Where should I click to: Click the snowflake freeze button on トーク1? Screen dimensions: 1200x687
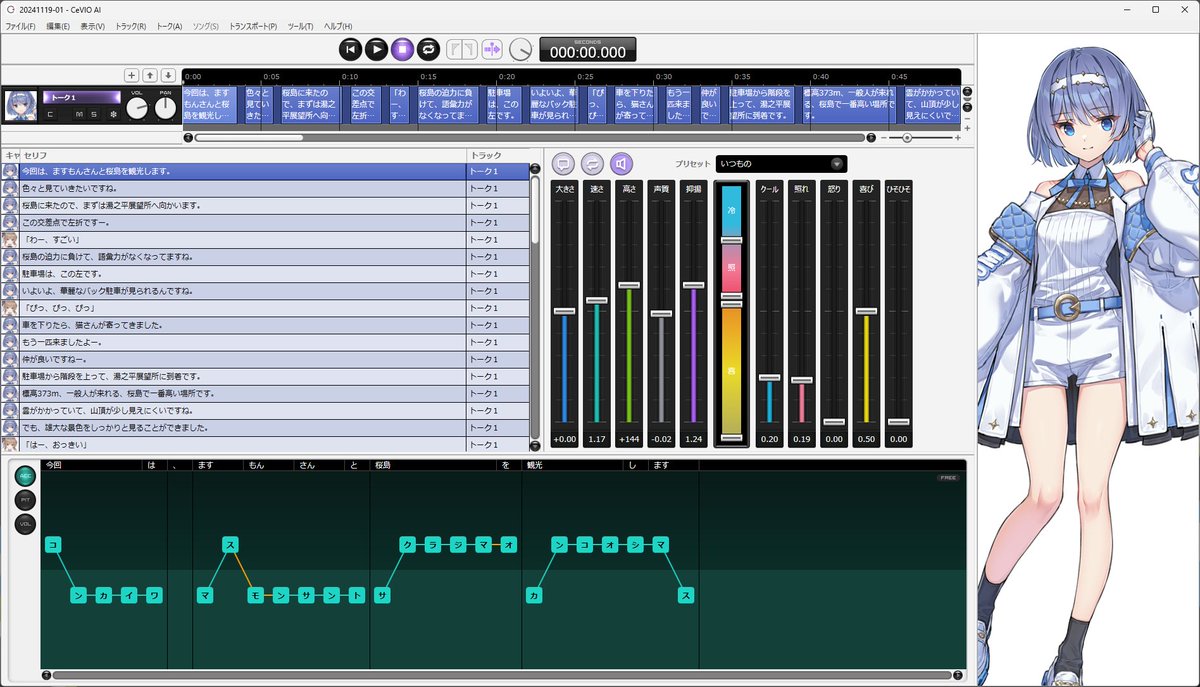click(x=113, y=115)
